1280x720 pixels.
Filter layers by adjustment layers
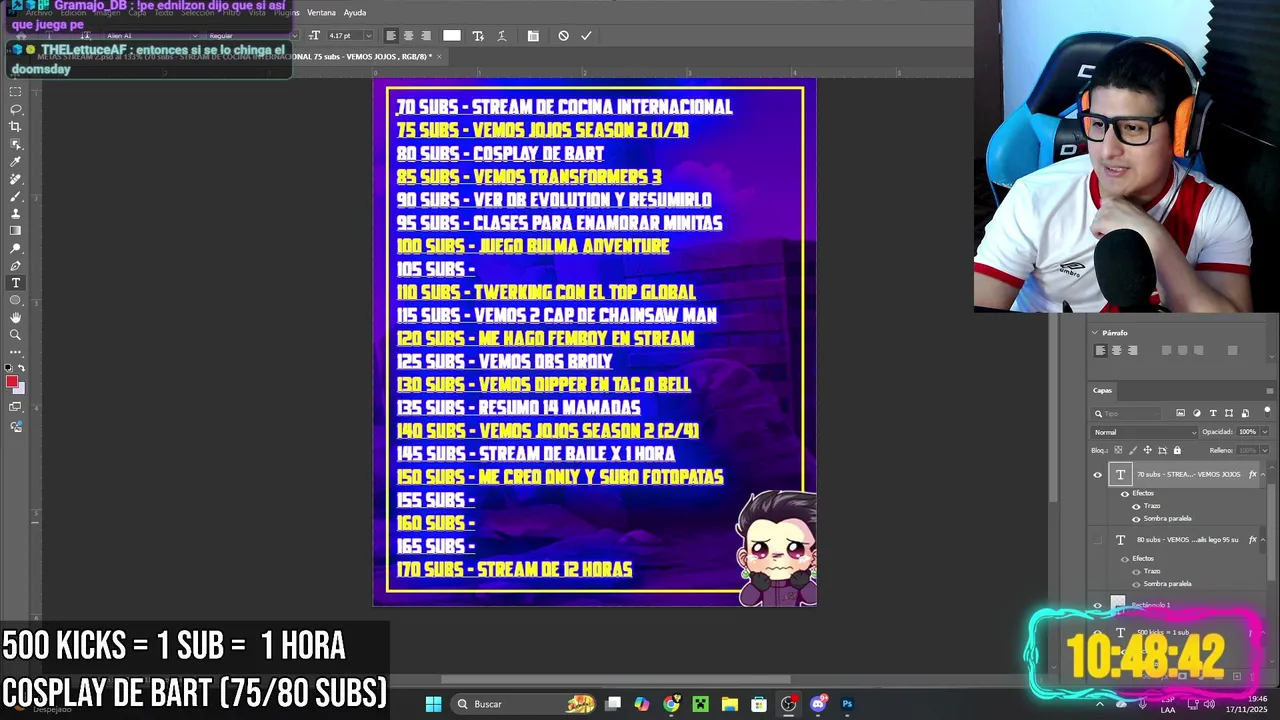click(x=1197, y=413)
